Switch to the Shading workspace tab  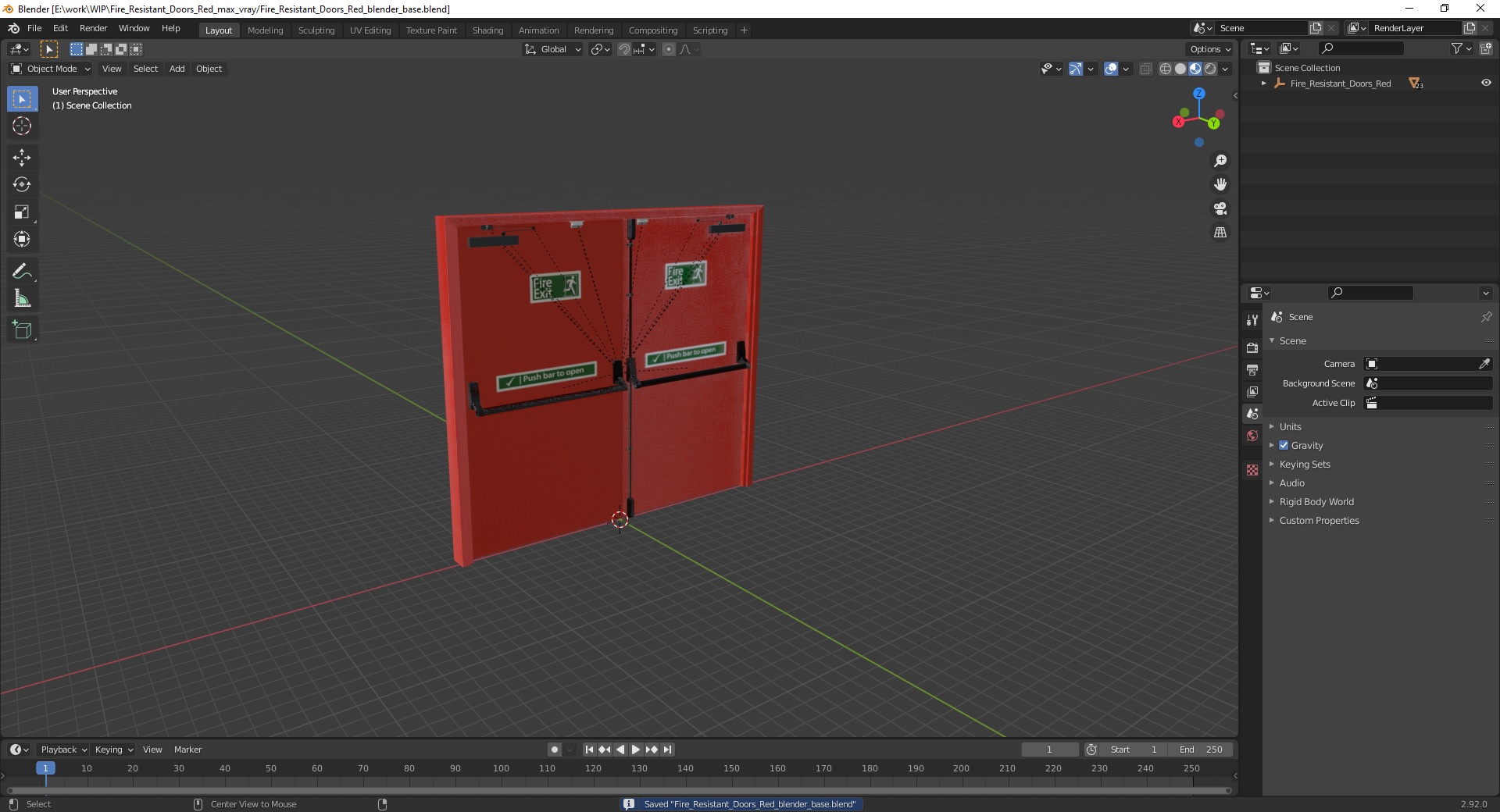click(x=487, y=30)
